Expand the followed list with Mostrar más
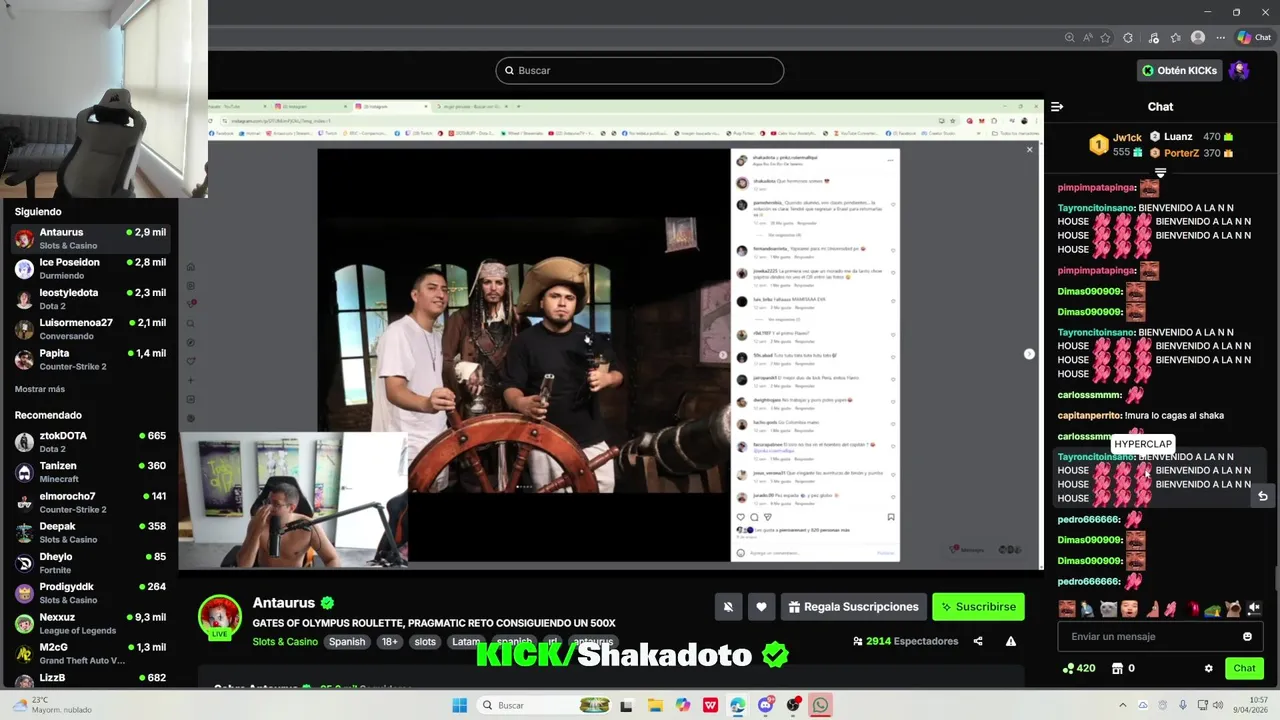 point(40,389)
